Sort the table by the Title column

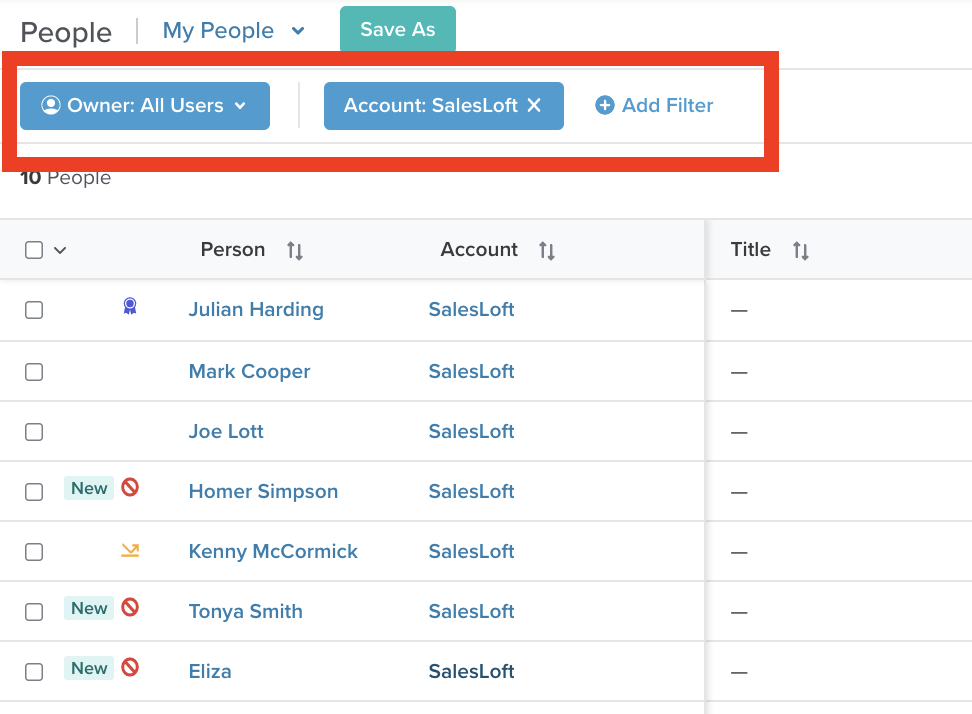click(x=801, y=250)
